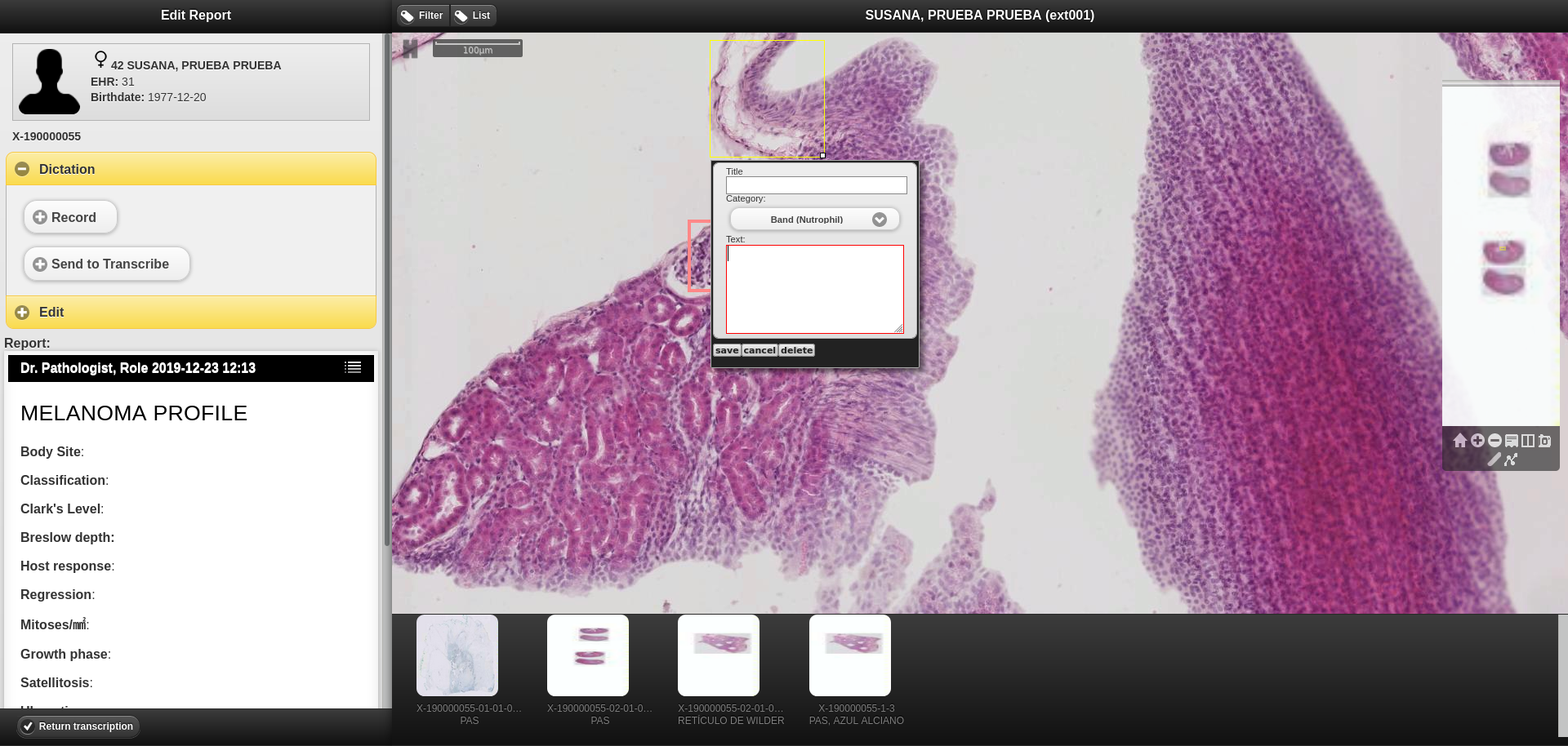Image resolution: width=1568 pixels, height=746 pixels.
Task: Select the RETÍCULO DE WILDER slide thumbnail
Action: point(719,655)
